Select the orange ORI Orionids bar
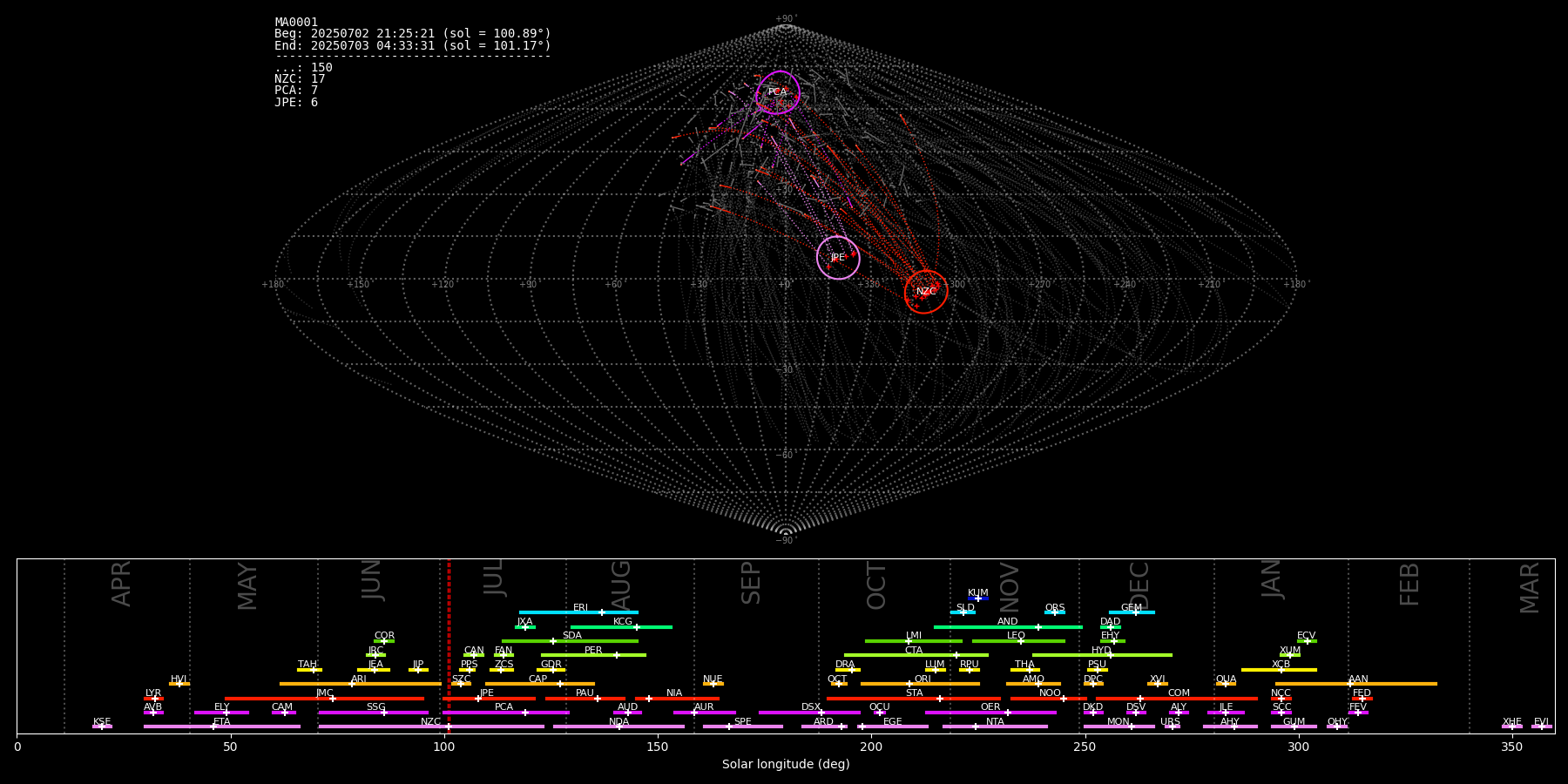 pyautogui.click(x=920, y=684)
